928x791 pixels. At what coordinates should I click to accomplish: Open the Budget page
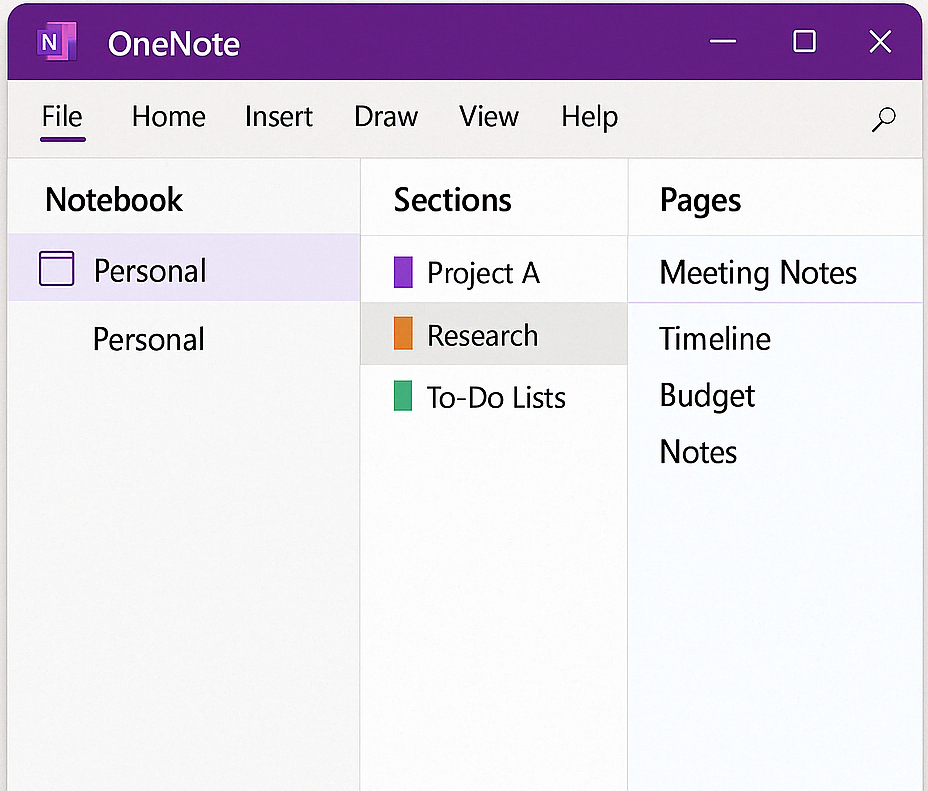point(707,396)
